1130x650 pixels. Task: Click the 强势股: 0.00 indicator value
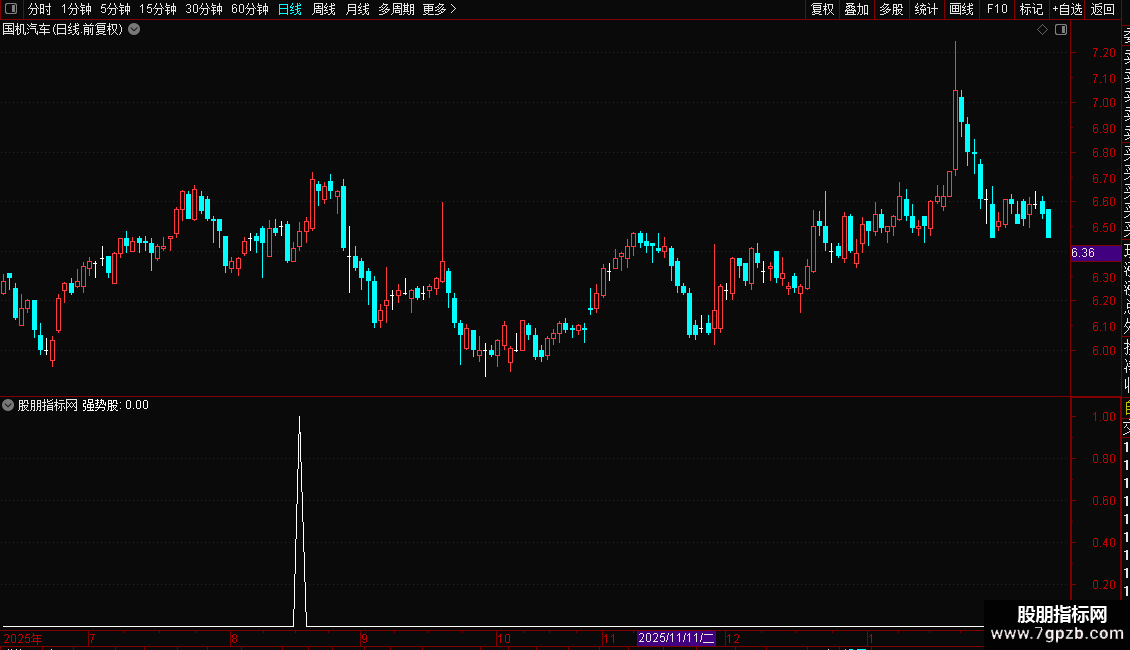coord(115,405)
